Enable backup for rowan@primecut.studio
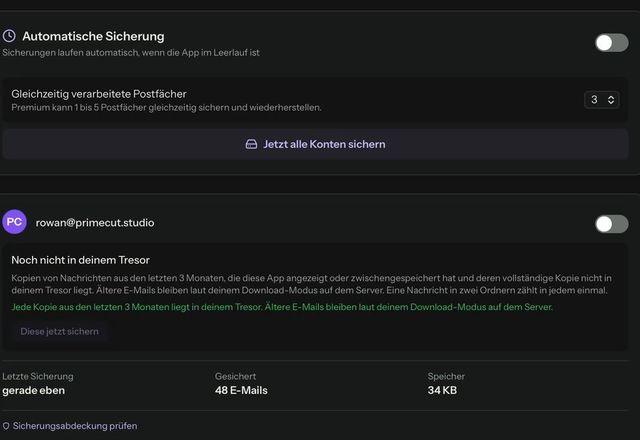640x440 pixels. (611, 224)
